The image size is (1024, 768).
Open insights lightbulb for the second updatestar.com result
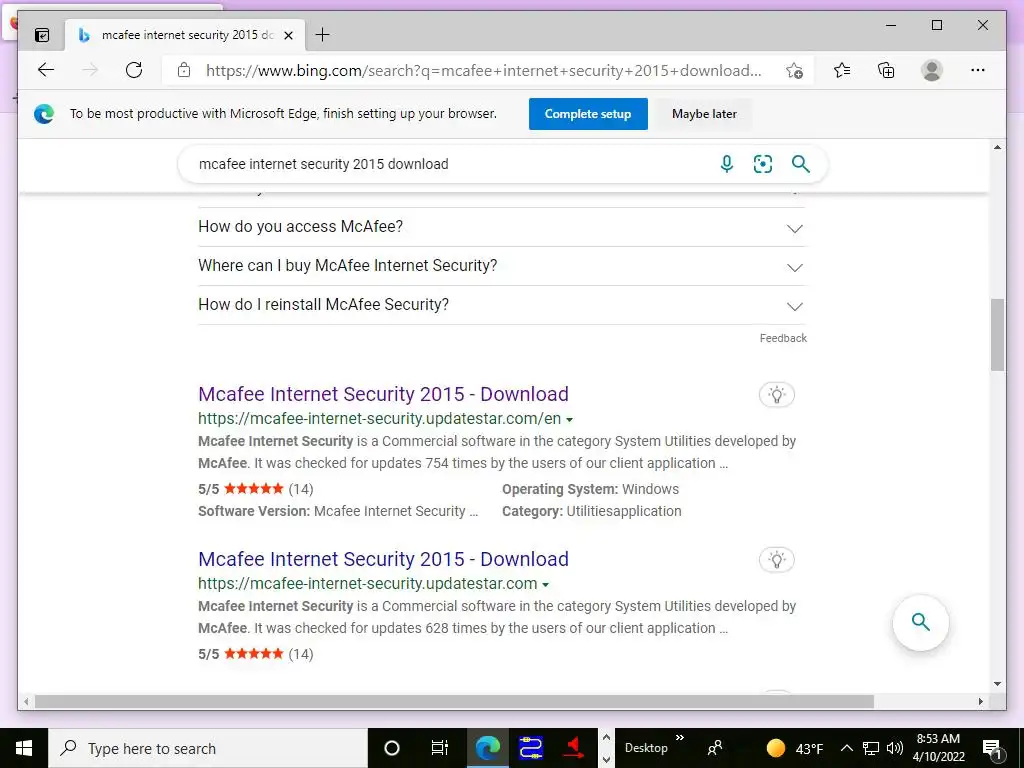[x=776, y=560]
